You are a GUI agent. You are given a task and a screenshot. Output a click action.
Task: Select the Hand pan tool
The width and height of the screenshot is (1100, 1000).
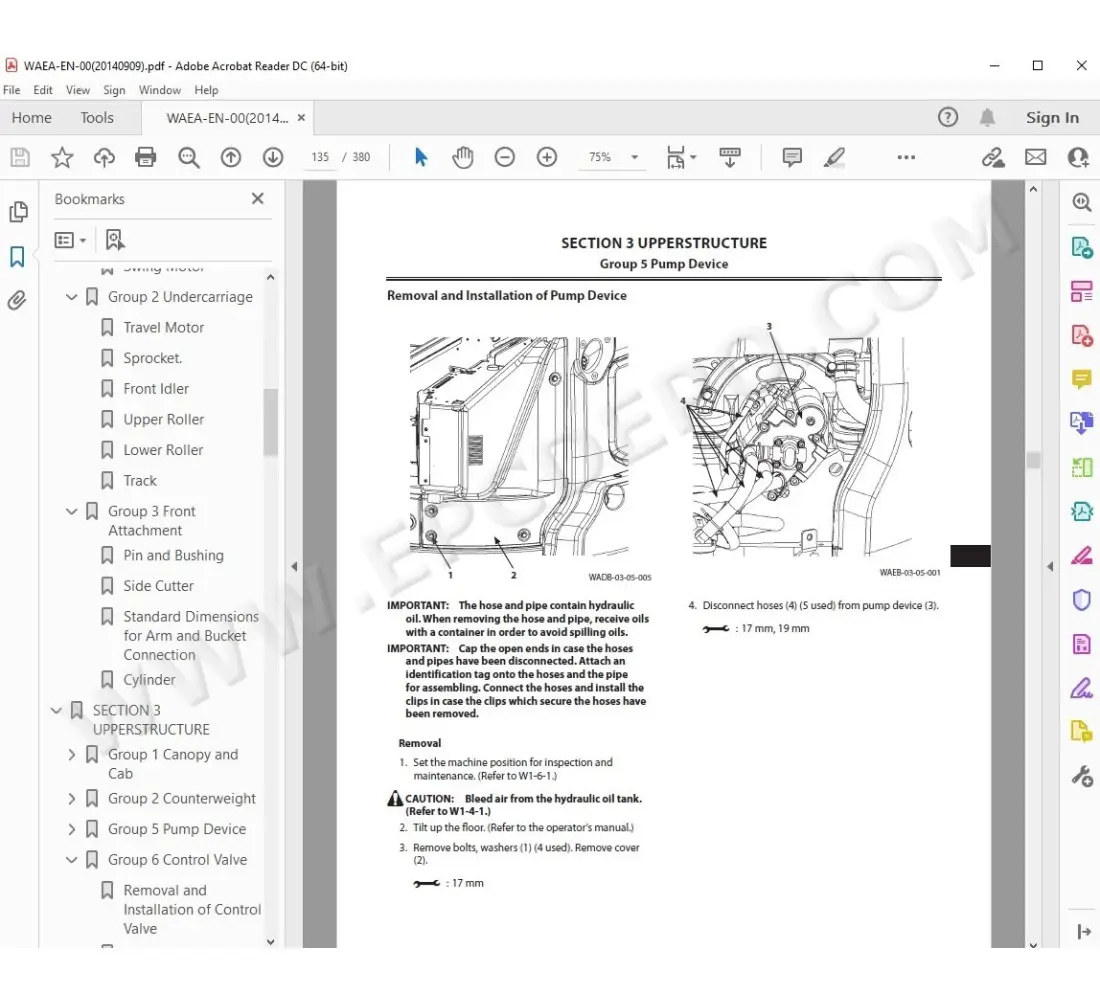point(463,157)
